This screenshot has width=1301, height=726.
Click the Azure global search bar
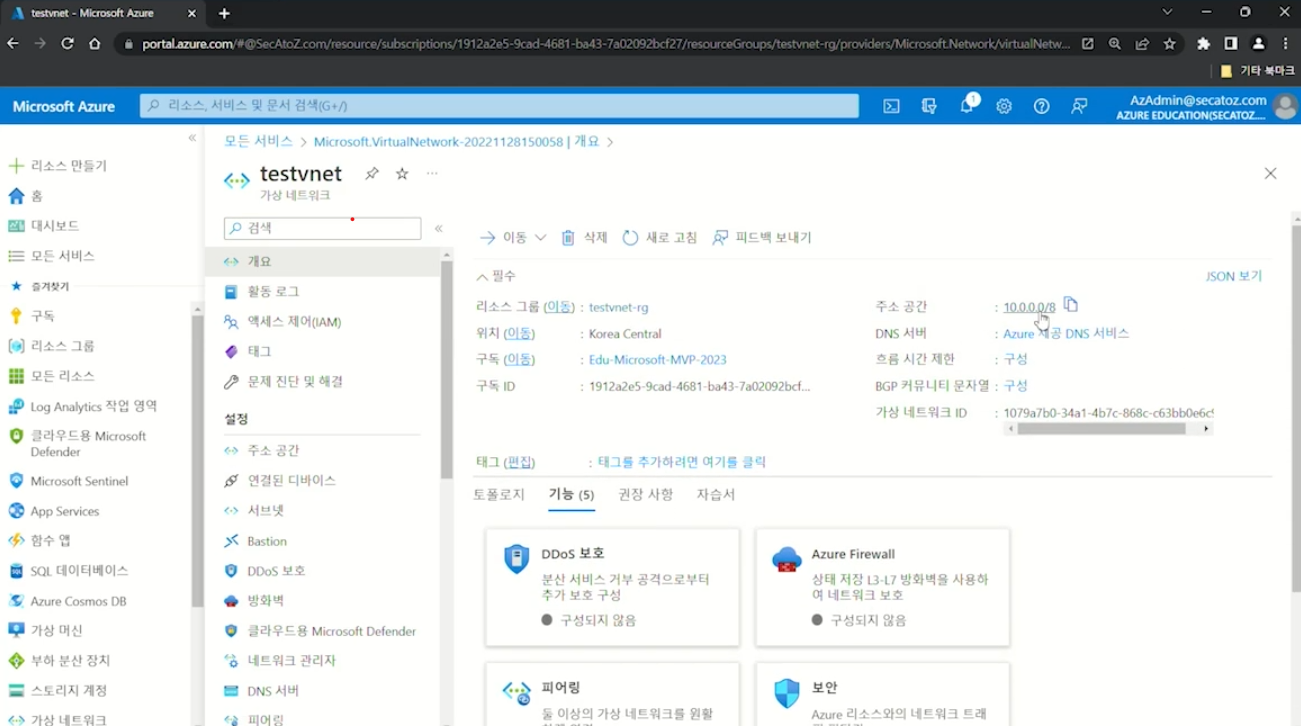(x=499, y=106)
